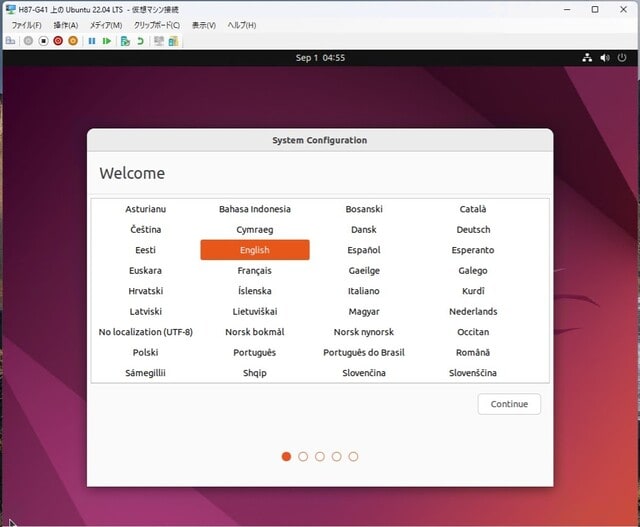Screen dimensions: 640x527
Task: Open the 操作(A) menu
Action: (66, 25)
